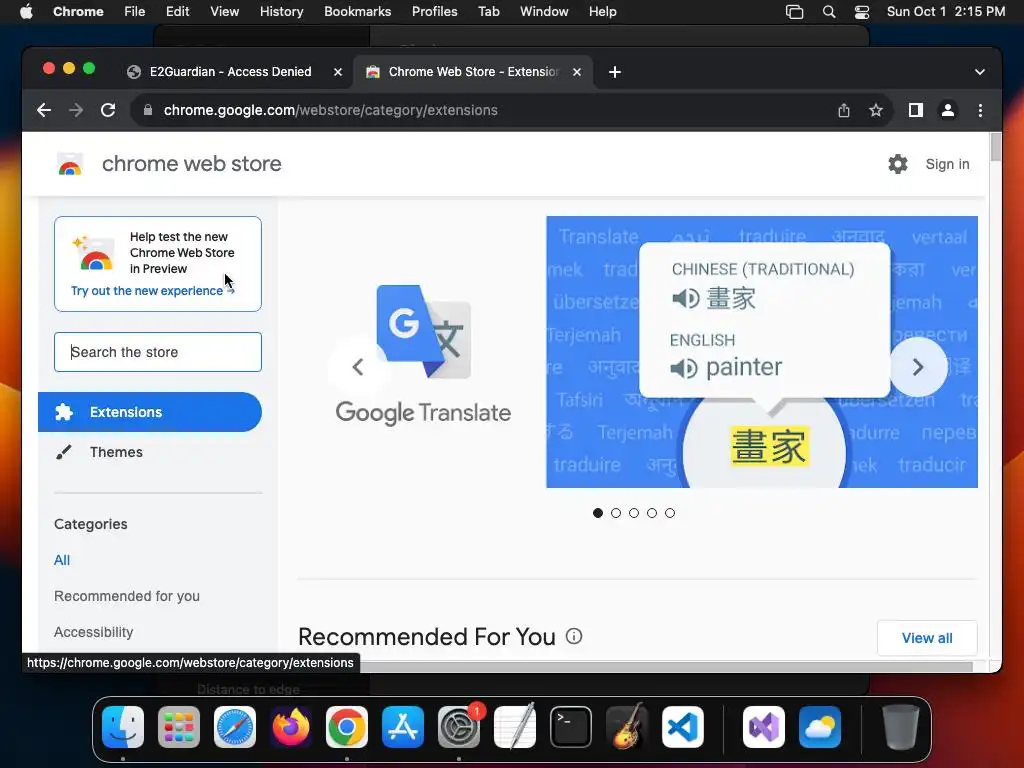Open Spotlight search in menu bar
The image size is (1024, 768).
829,12
